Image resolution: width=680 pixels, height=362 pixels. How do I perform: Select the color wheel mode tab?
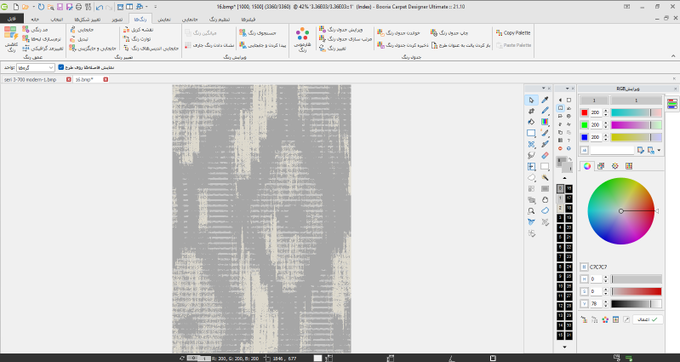(587, 166)
